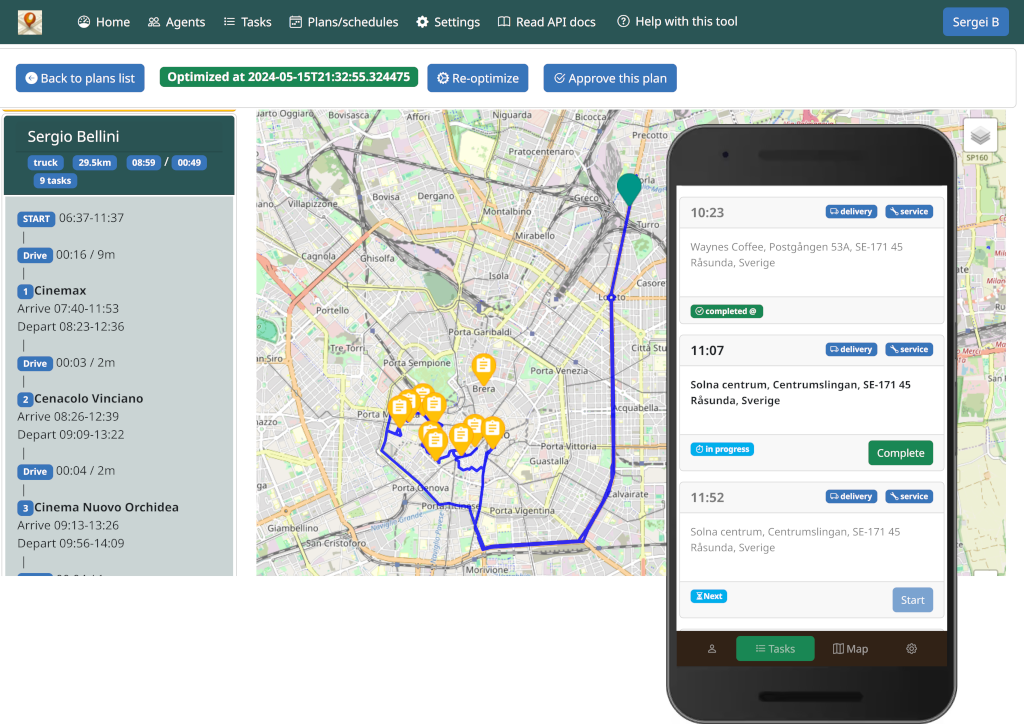
Task: Approve this plan
Action: pyautogui.click(x=609, y=78)
